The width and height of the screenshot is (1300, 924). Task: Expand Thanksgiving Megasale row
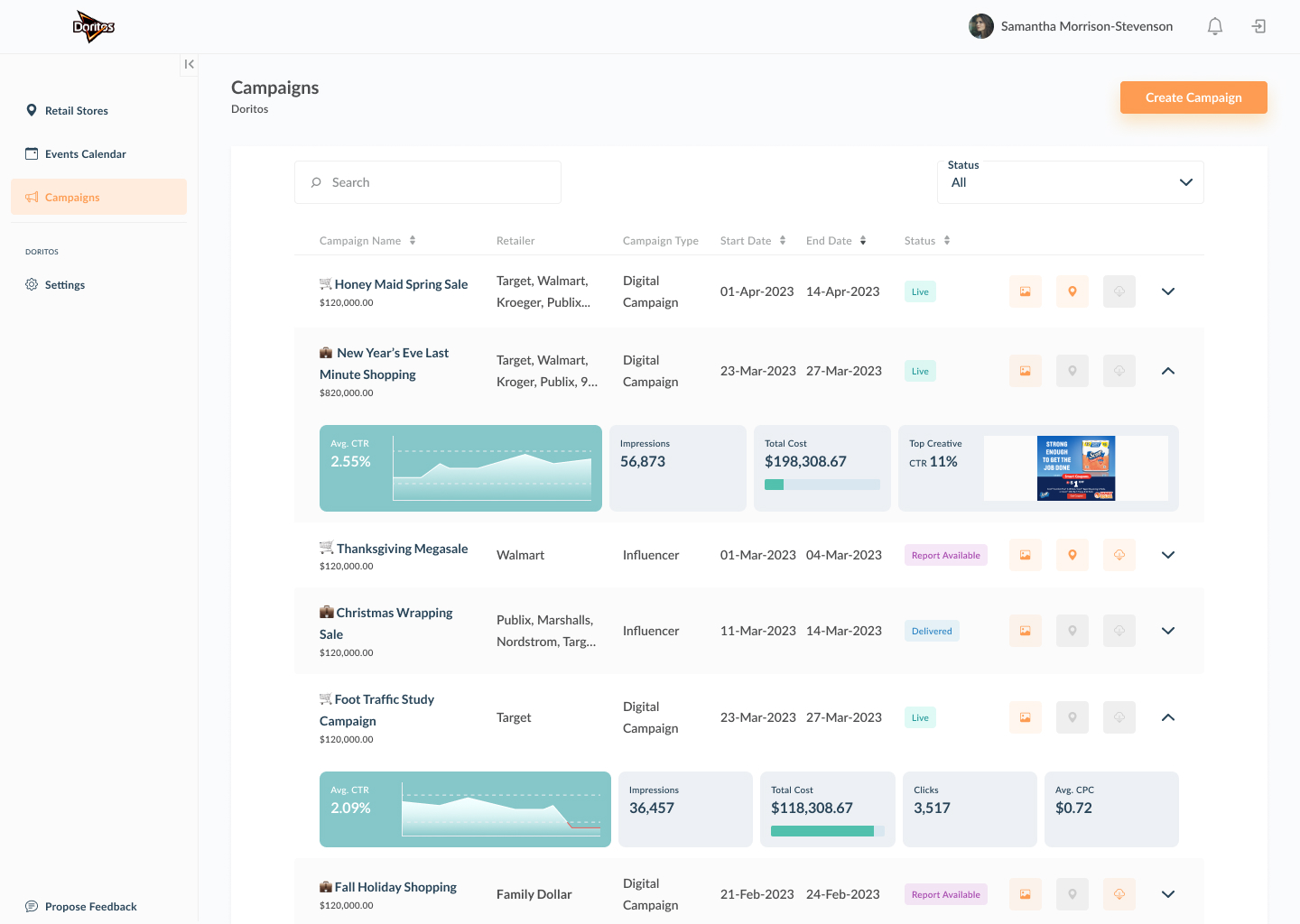click(1168, 555)
